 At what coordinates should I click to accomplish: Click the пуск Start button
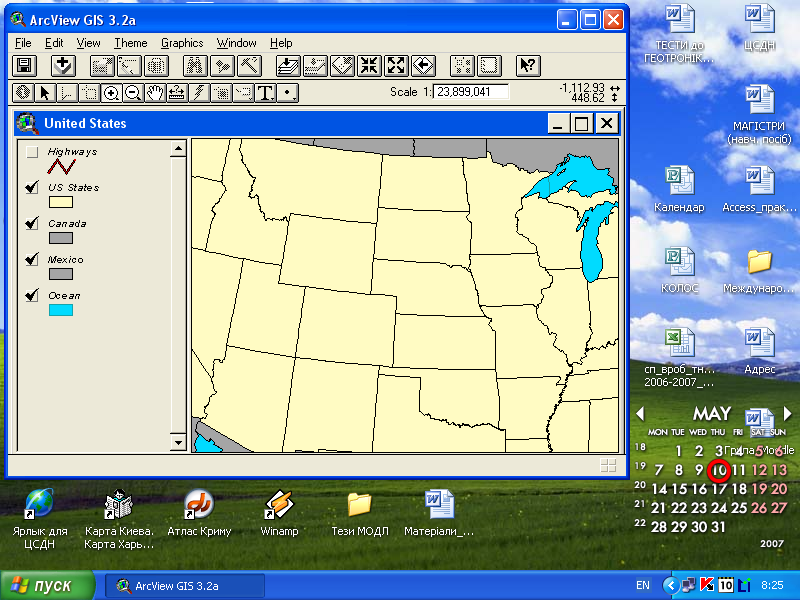47,585
